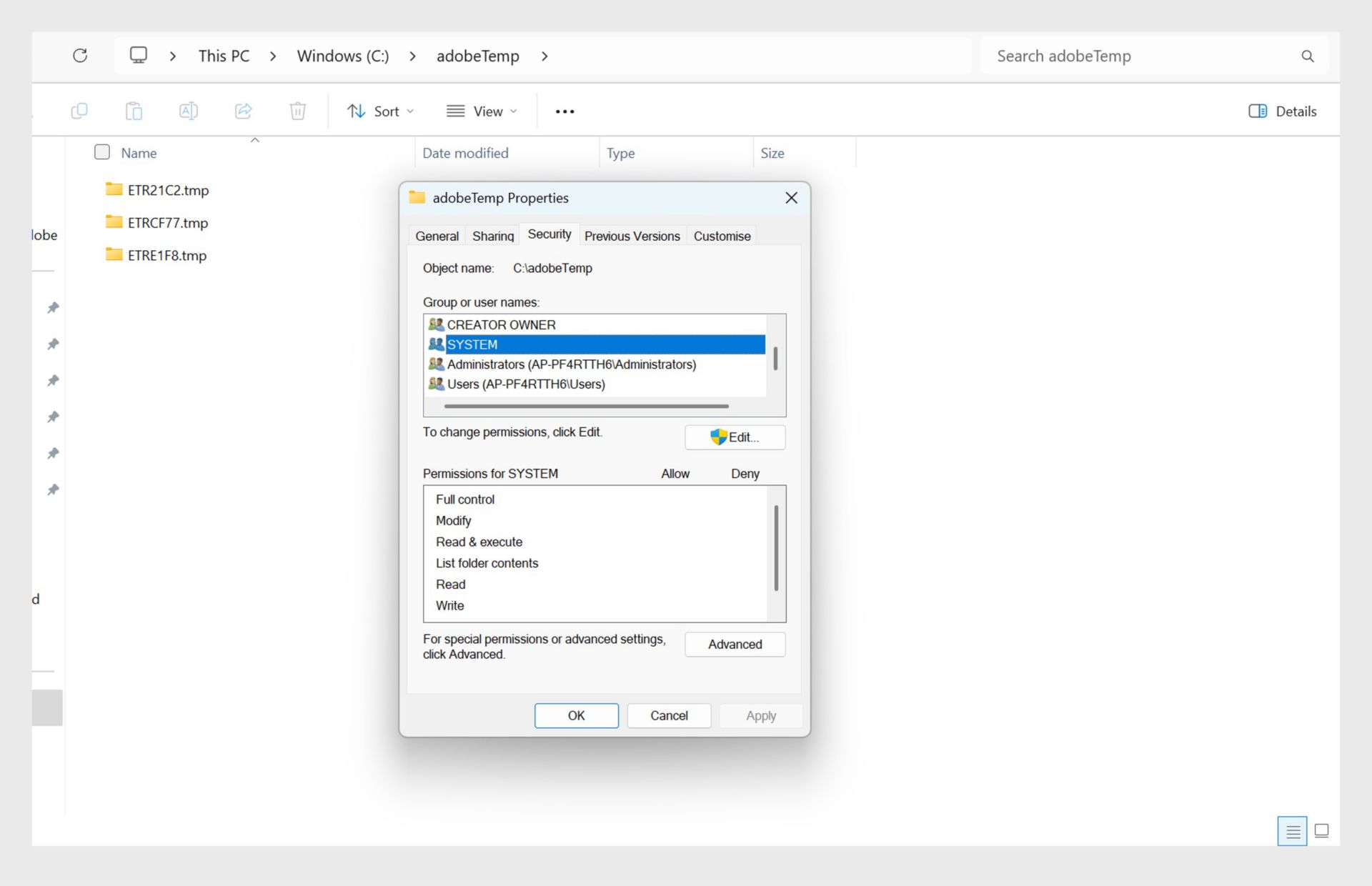Switch to the Previous Versions tab

(632, 236)
